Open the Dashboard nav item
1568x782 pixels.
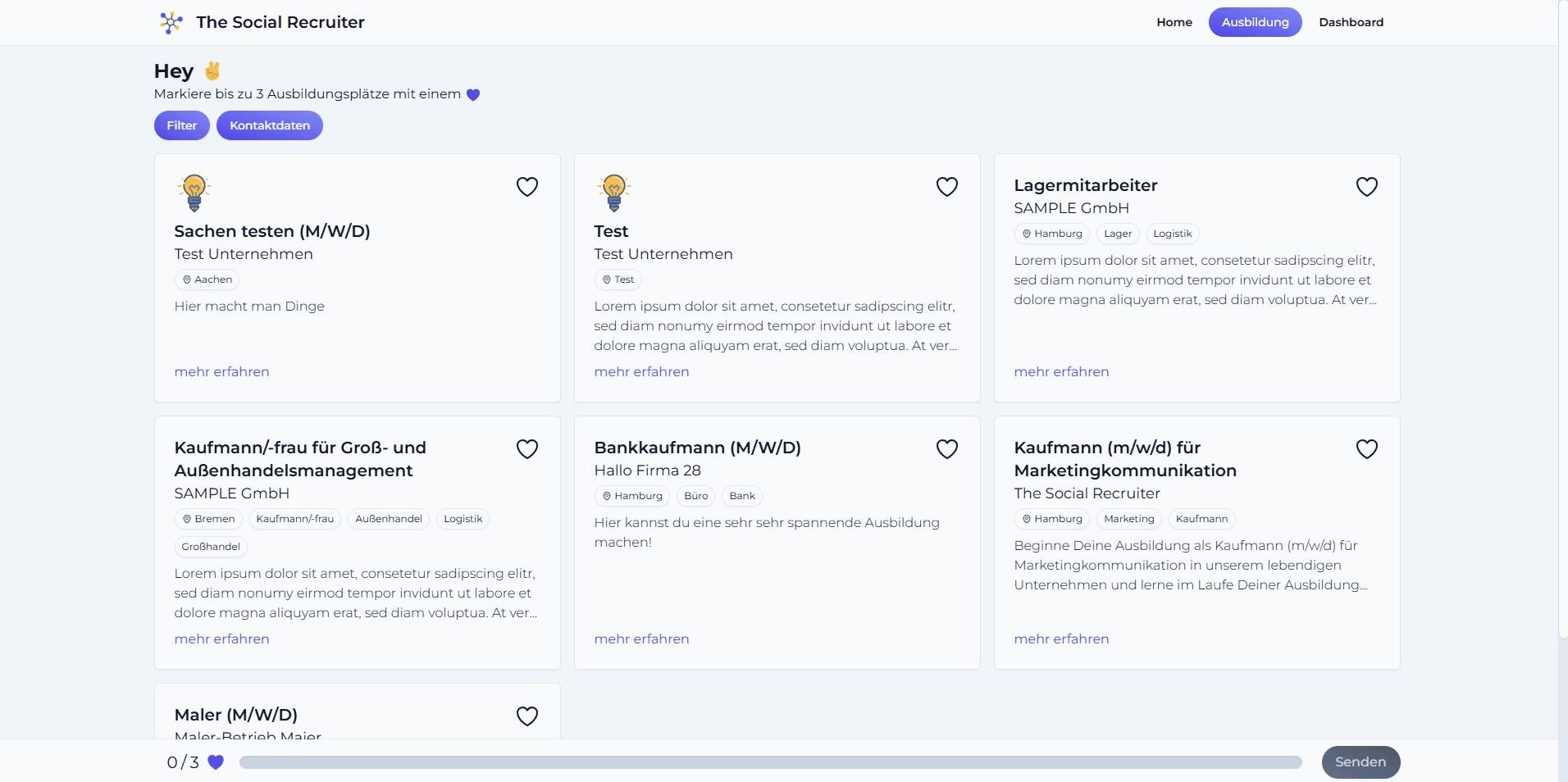click(x=1351, y=22)
